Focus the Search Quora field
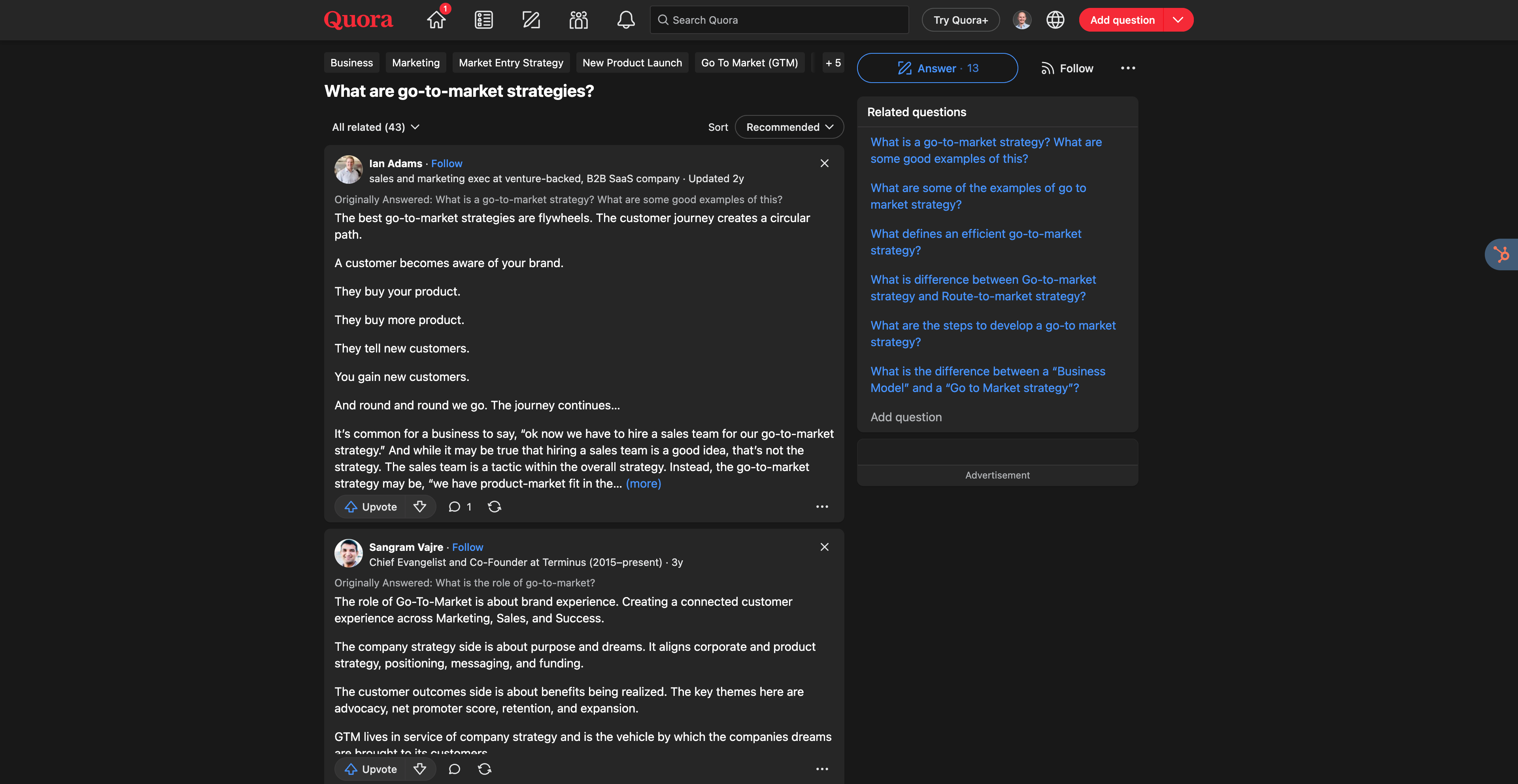Screen dimensions: 1518x784 click(779, 20)
